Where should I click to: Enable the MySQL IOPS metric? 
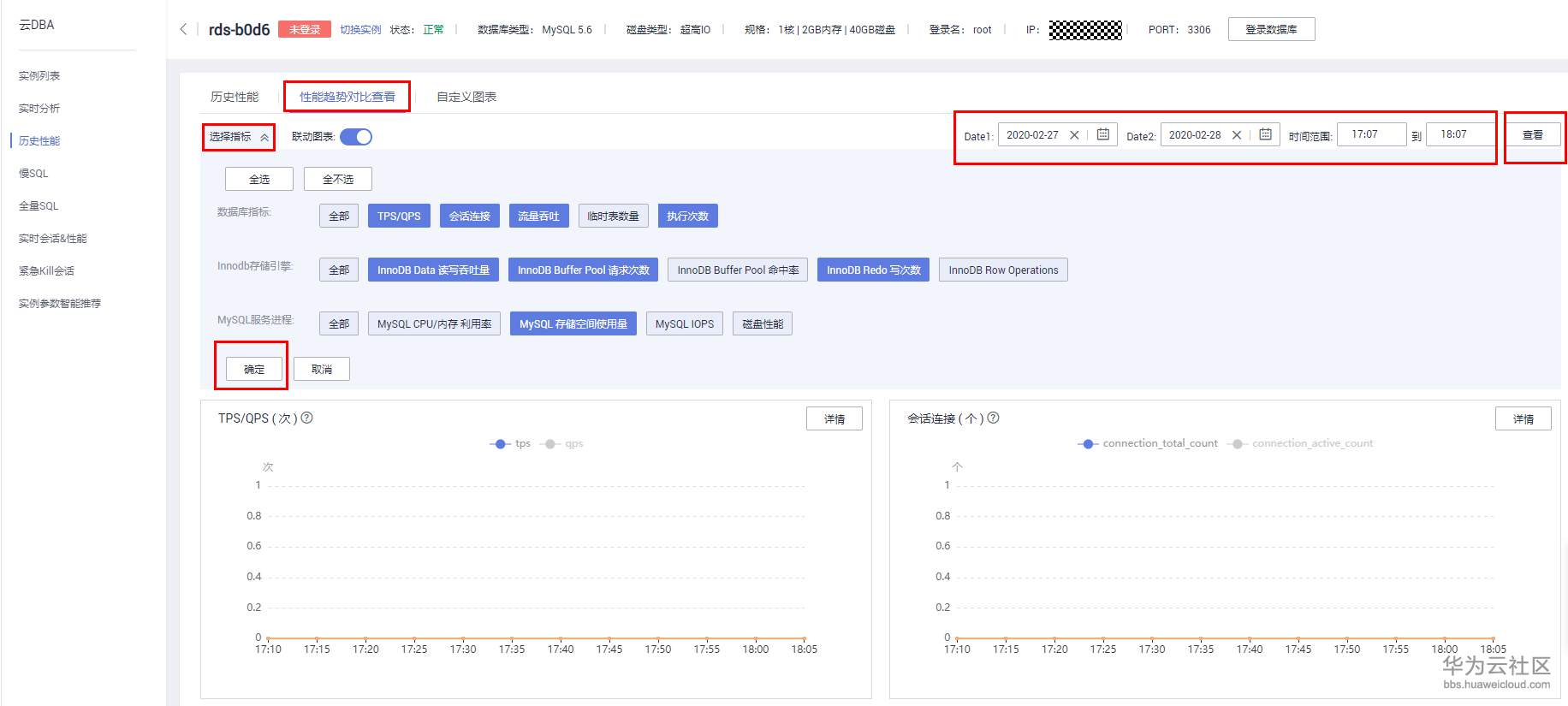tap(685, 323)
